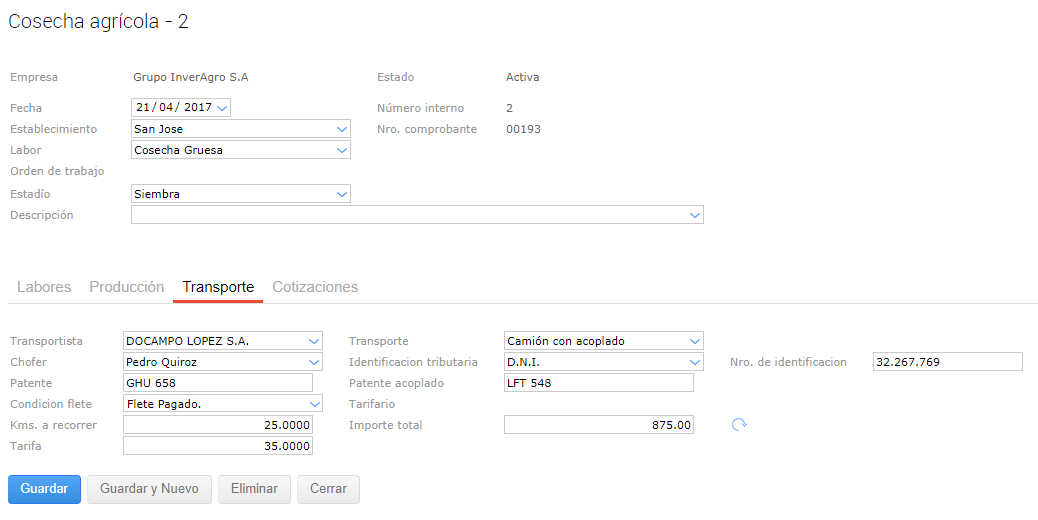
Task: Click the Patente input field
Action: [x=217, y=383]
